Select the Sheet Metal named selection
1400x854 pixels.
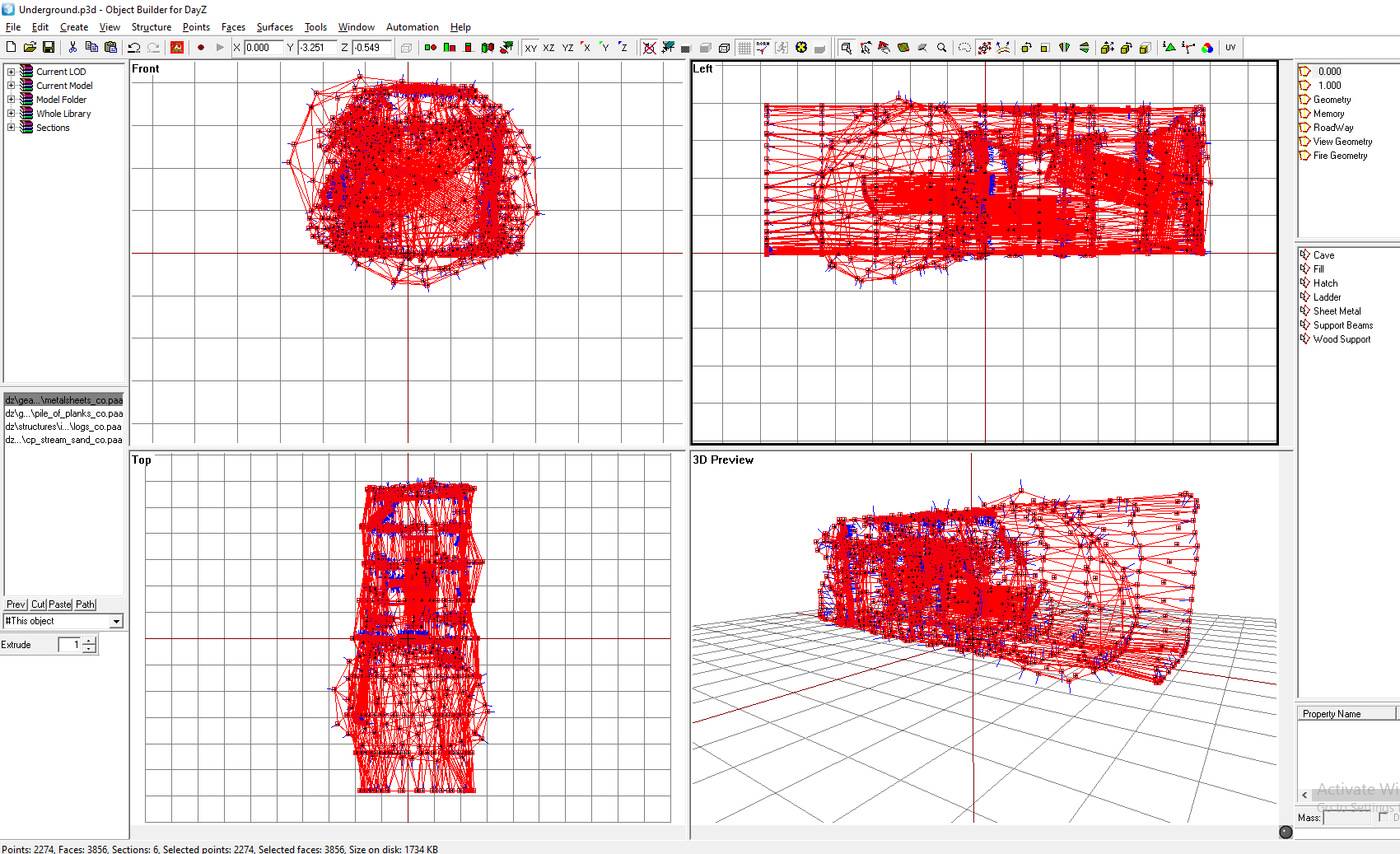[1336, 310]
